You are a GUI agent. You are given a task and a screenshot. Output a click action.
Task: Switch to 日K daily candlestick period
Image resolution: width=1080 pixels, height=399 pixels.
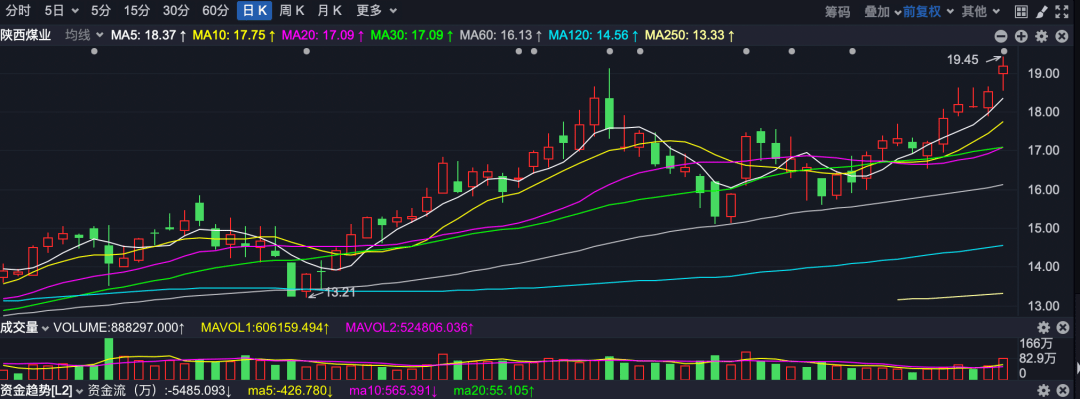pyautogui.click(x=254, y=10)
